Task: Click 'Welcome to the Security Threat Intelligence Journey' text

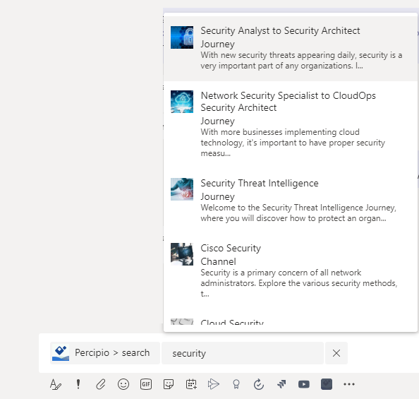Action: pyautogui.click(x=298, y=213)
